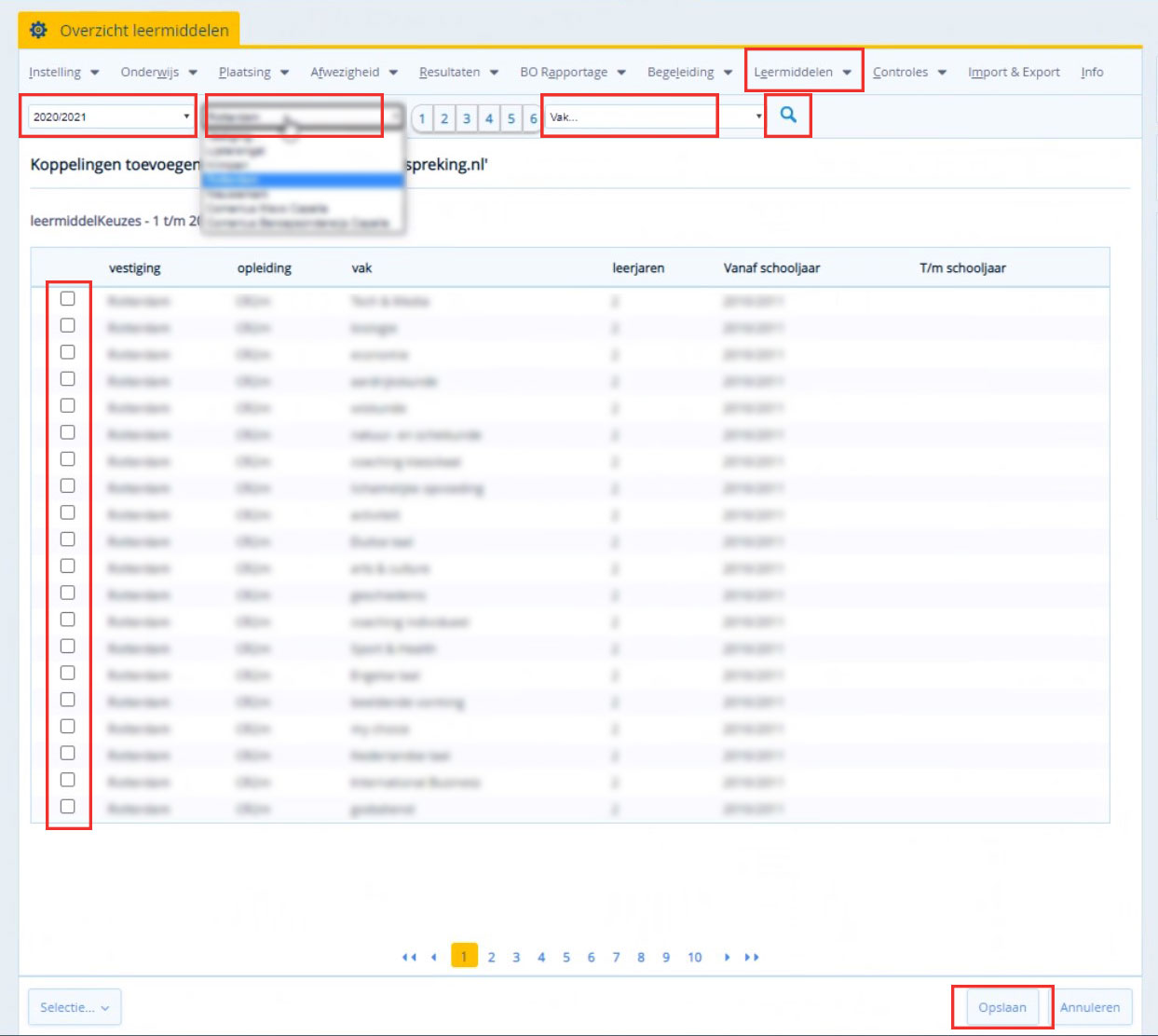Check the first row checkbox in table
The height and width of the screenshot is (1036, 1158).
pos(68,299)
